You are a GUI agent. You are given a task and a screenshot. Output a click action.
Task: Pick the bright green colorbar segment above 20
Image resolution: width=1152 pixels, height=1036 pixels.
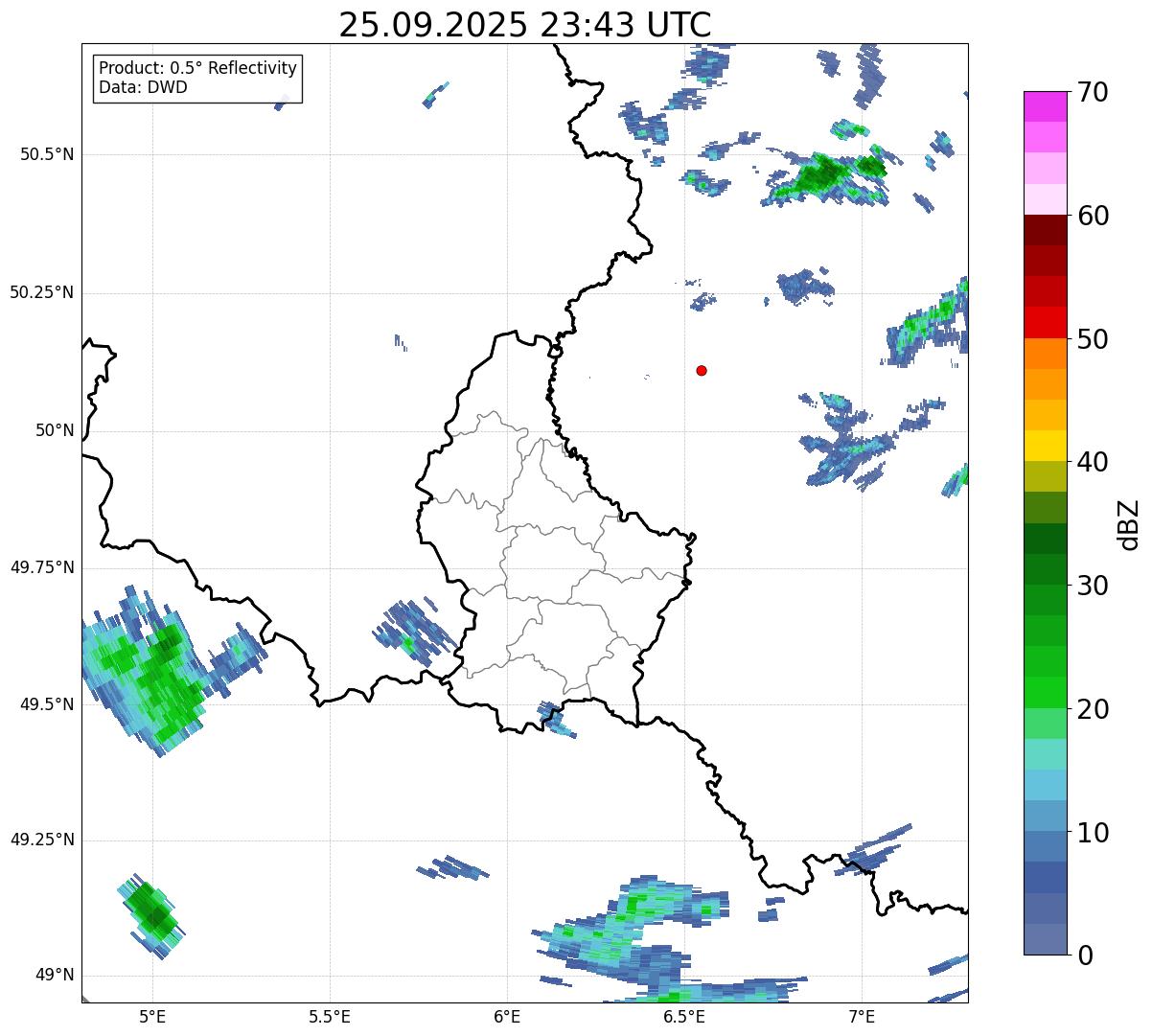point(1045,692)
